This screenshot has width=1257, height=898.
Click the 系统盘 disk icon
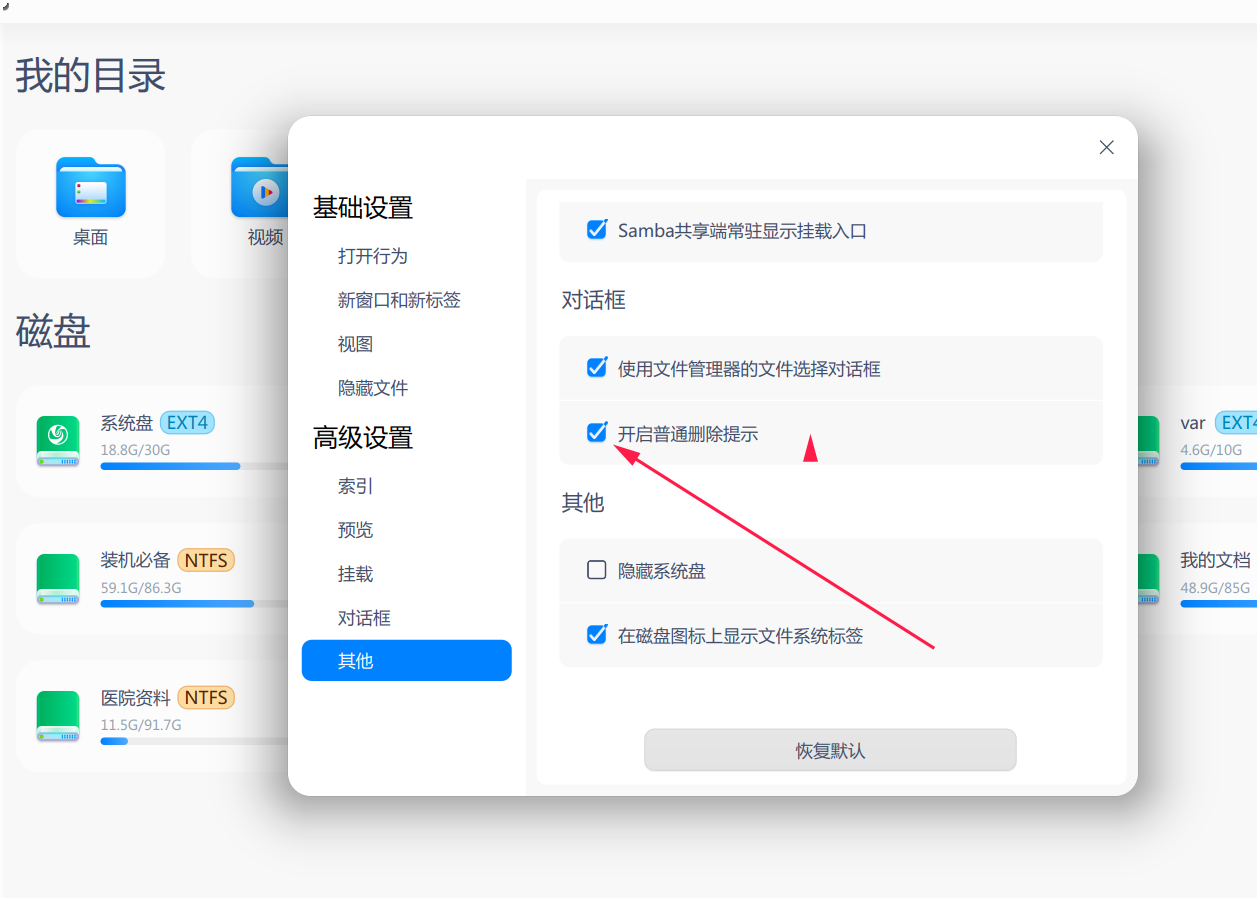tap(58, 442)
